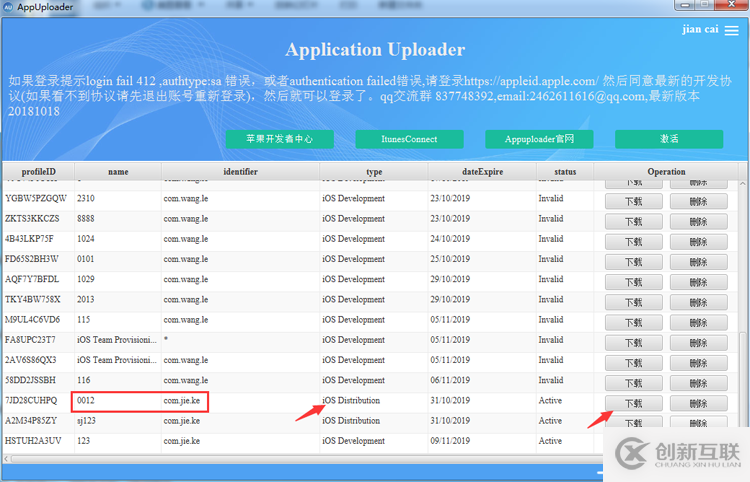This screenshot has width=750, height=482.
Task: Click the horizontal scrollbar left arrow
Action: (x=6, y=459)
